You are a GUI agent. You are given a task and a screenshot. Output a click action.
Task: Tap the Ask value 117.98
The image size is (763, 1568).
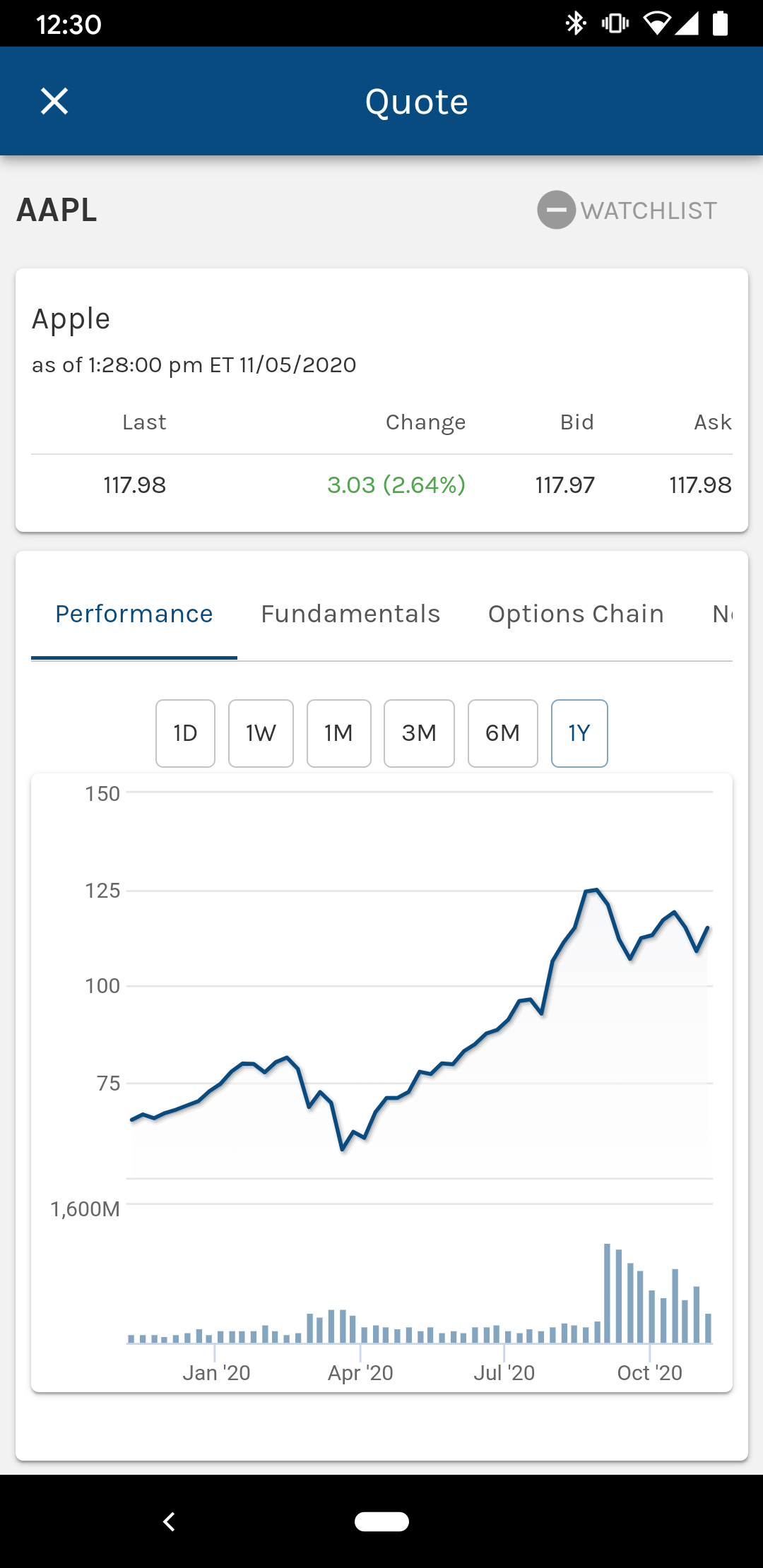[x=700, y=485]
